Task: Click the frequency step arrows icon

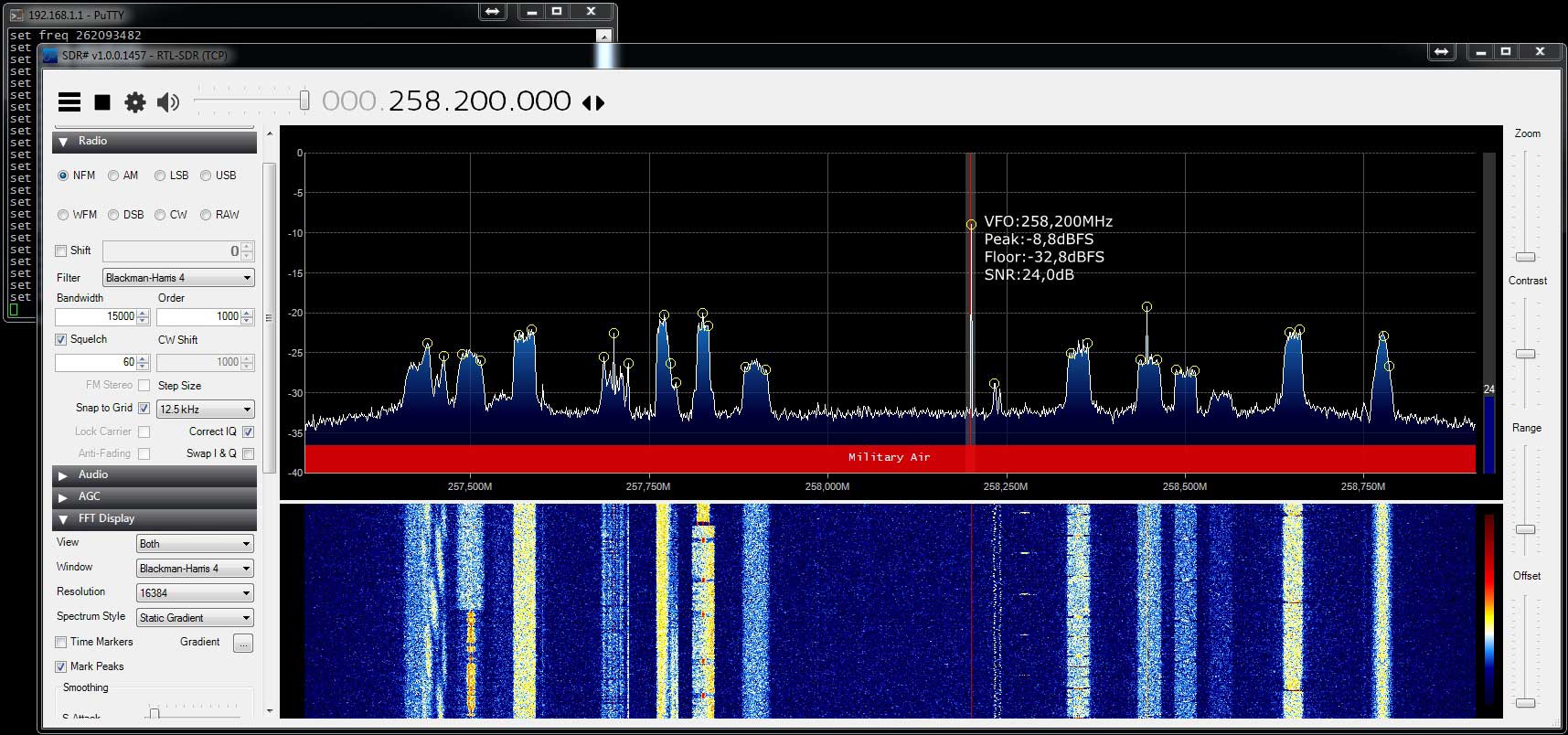Action: pyautogui.click(x=593, y=103)
